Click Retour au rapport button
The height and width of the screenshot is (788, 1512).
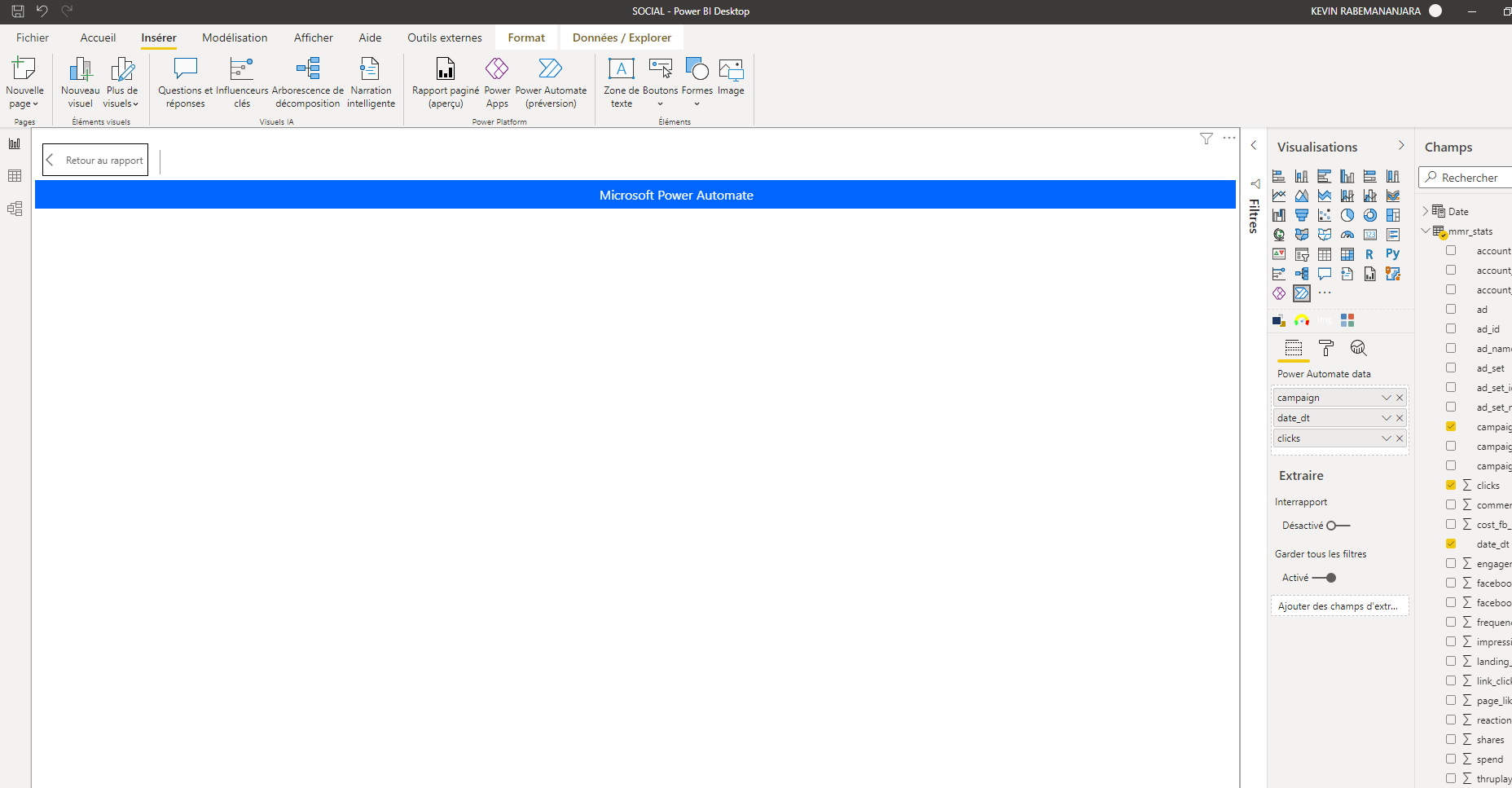[95, 161]
